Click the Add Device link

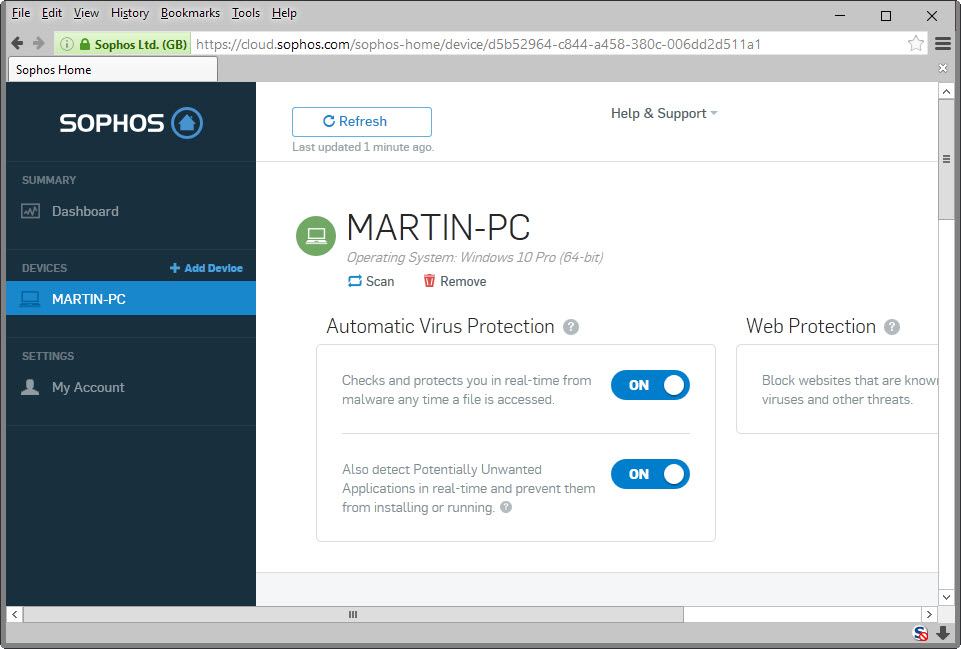pos(207,268)
